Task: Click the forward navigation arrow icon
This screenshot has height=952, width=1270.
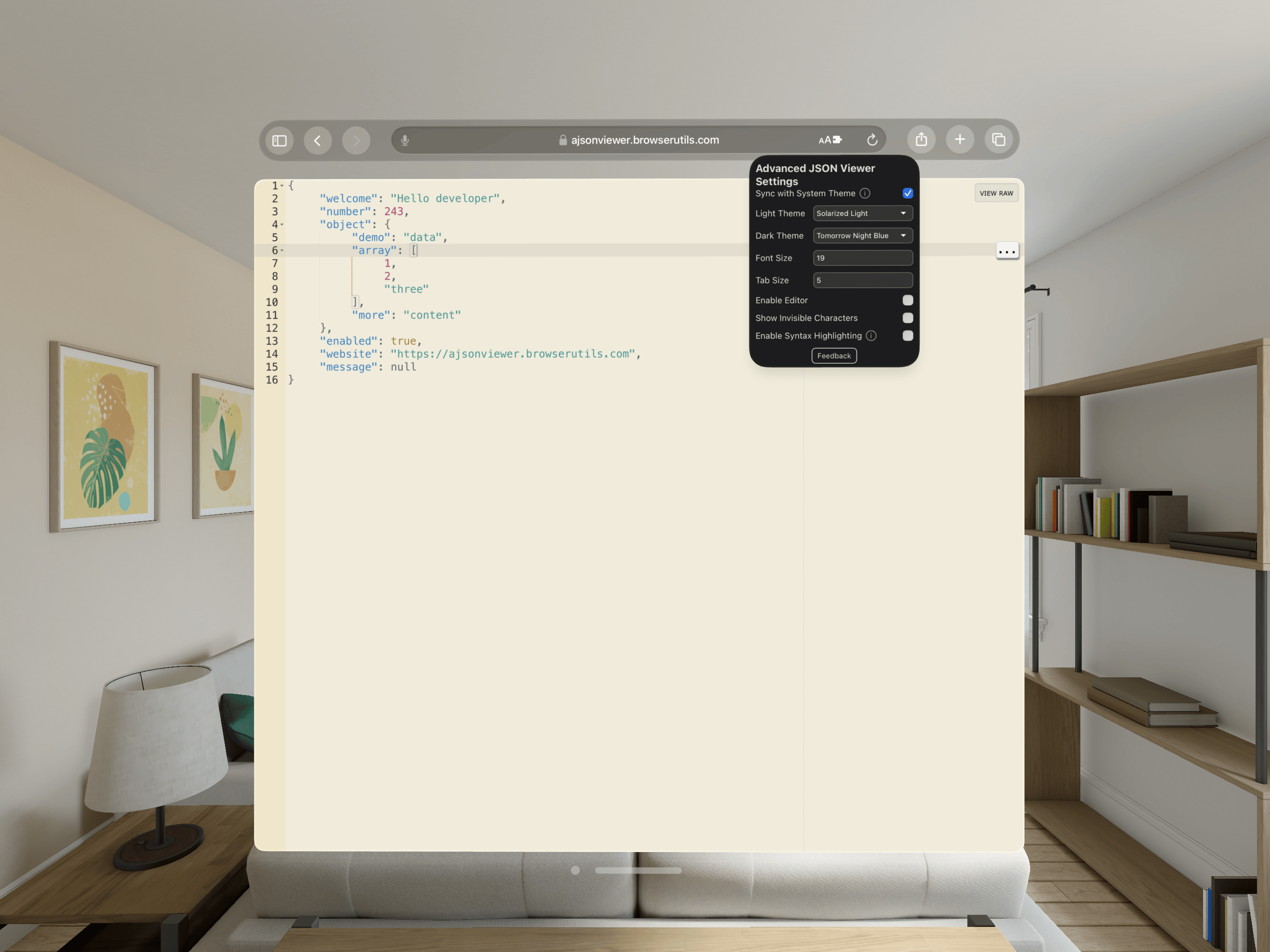Action: click(x=356, y=139)
